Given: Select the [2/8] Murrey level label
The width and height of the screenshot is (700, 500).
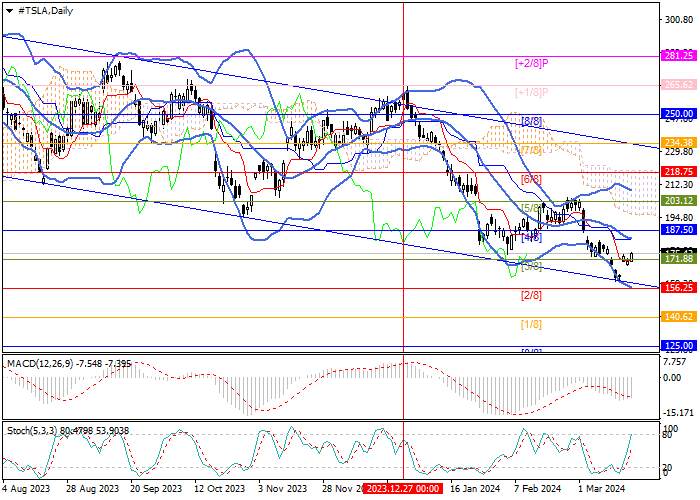Looking at the screenshot, I should click(531, 295).
